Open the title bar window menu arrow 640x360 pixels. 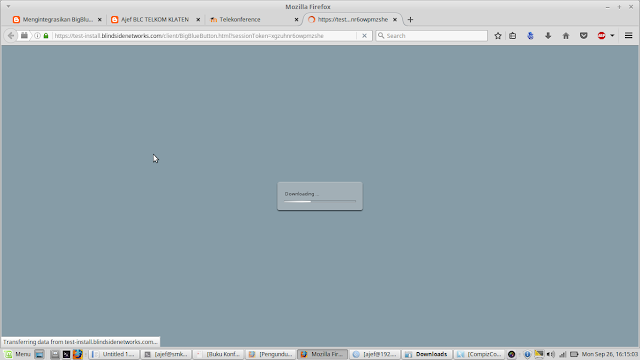8,7
